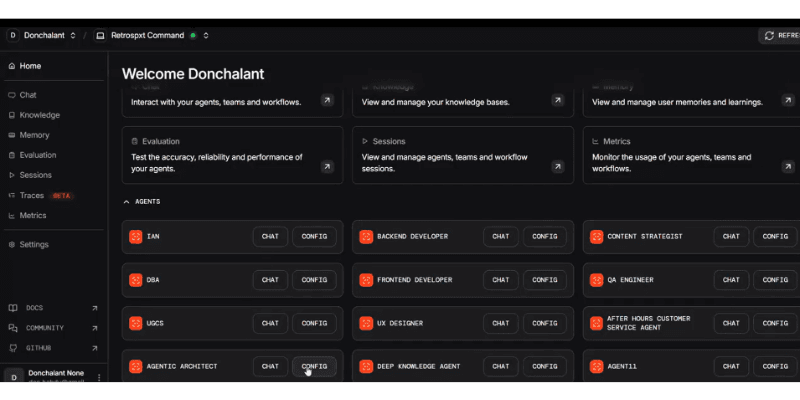Click the Community external link arrow
The image size is (800, 400).
(x=94, y=328)
